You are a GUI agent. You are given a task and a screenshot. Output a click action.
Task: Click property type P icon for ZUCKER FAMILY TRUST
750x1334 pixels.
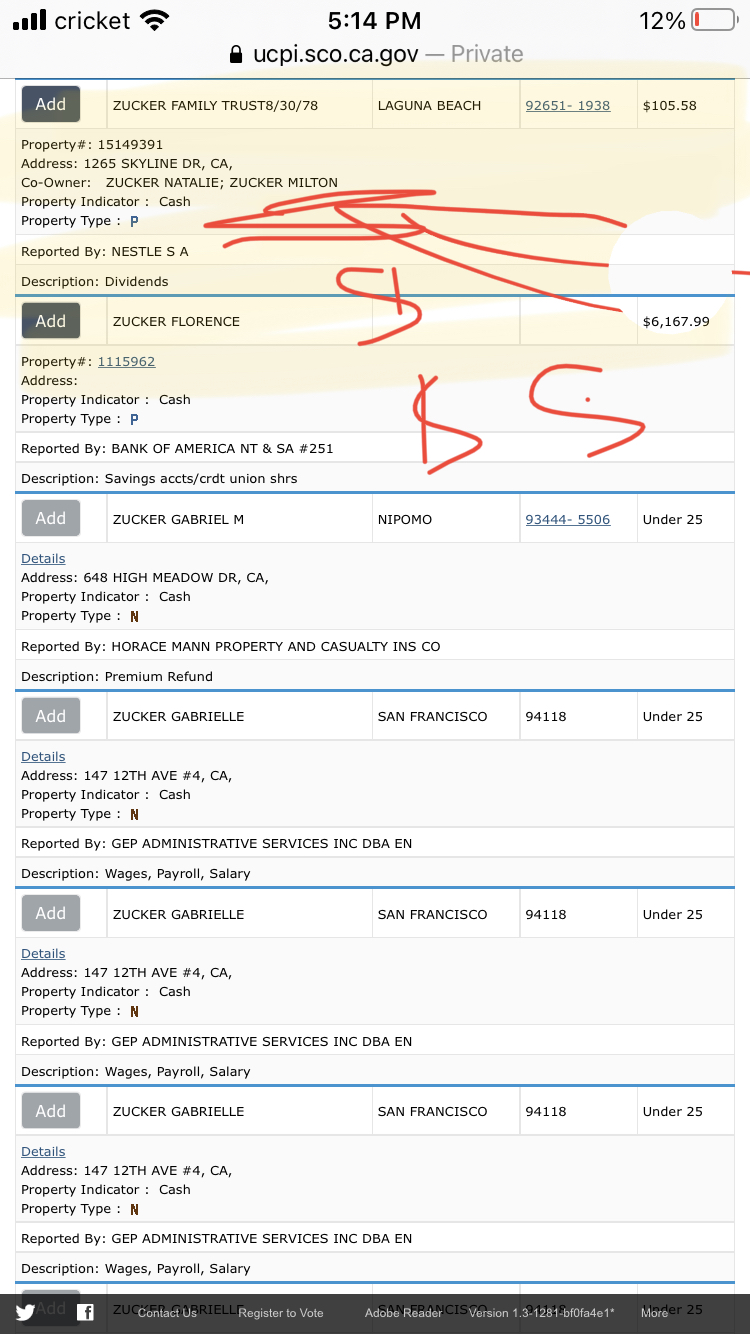(x=134, y=221)
